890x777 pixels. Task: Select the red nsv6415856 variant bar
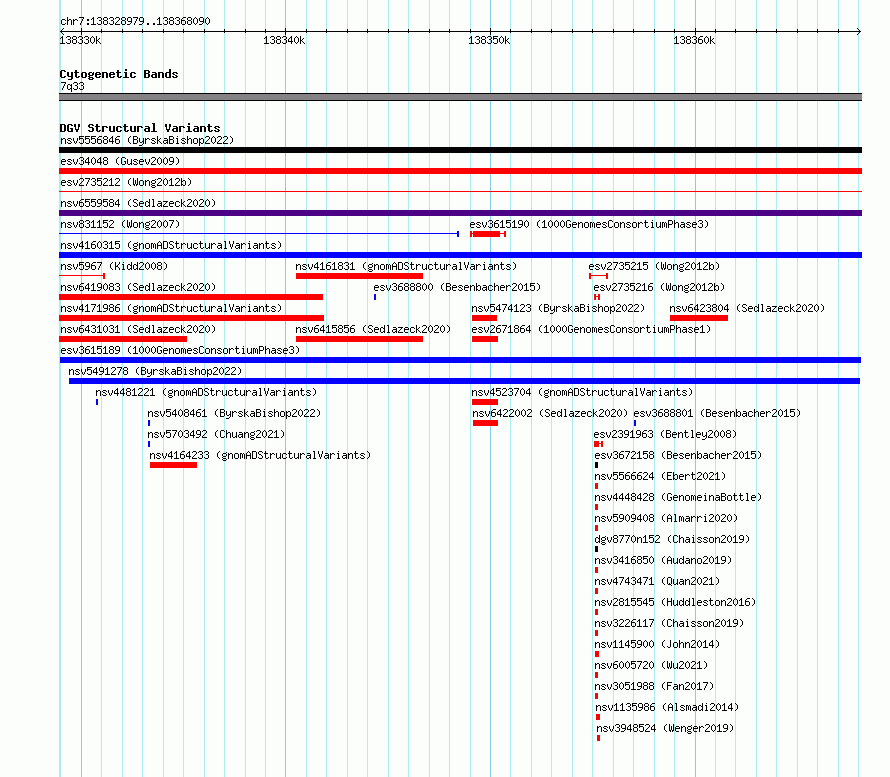coord(359,339)
